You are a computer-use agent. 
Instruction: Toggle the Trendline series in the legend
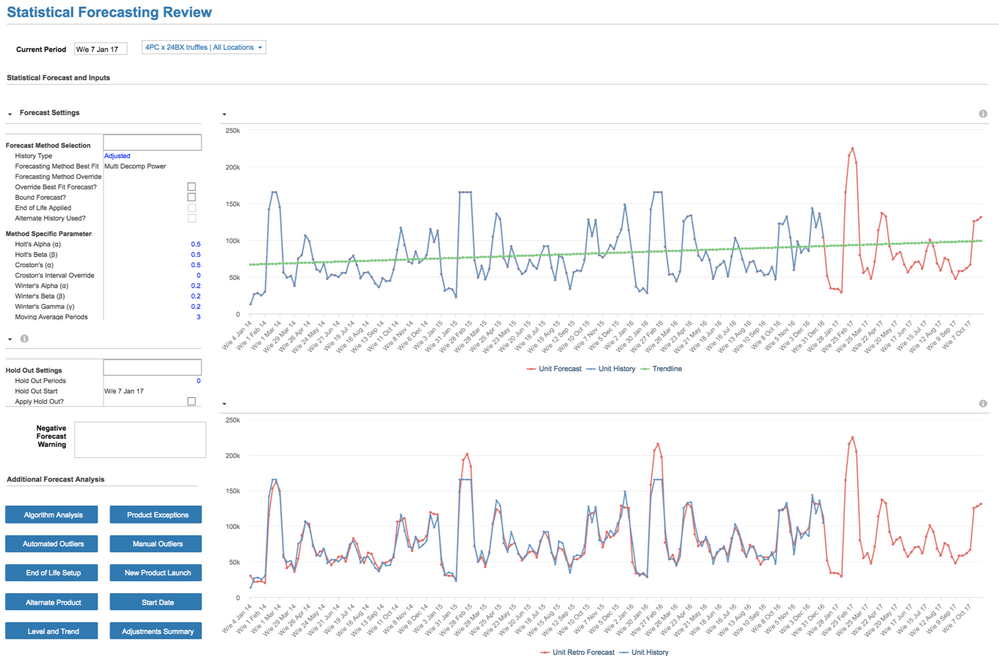(667, 369)
